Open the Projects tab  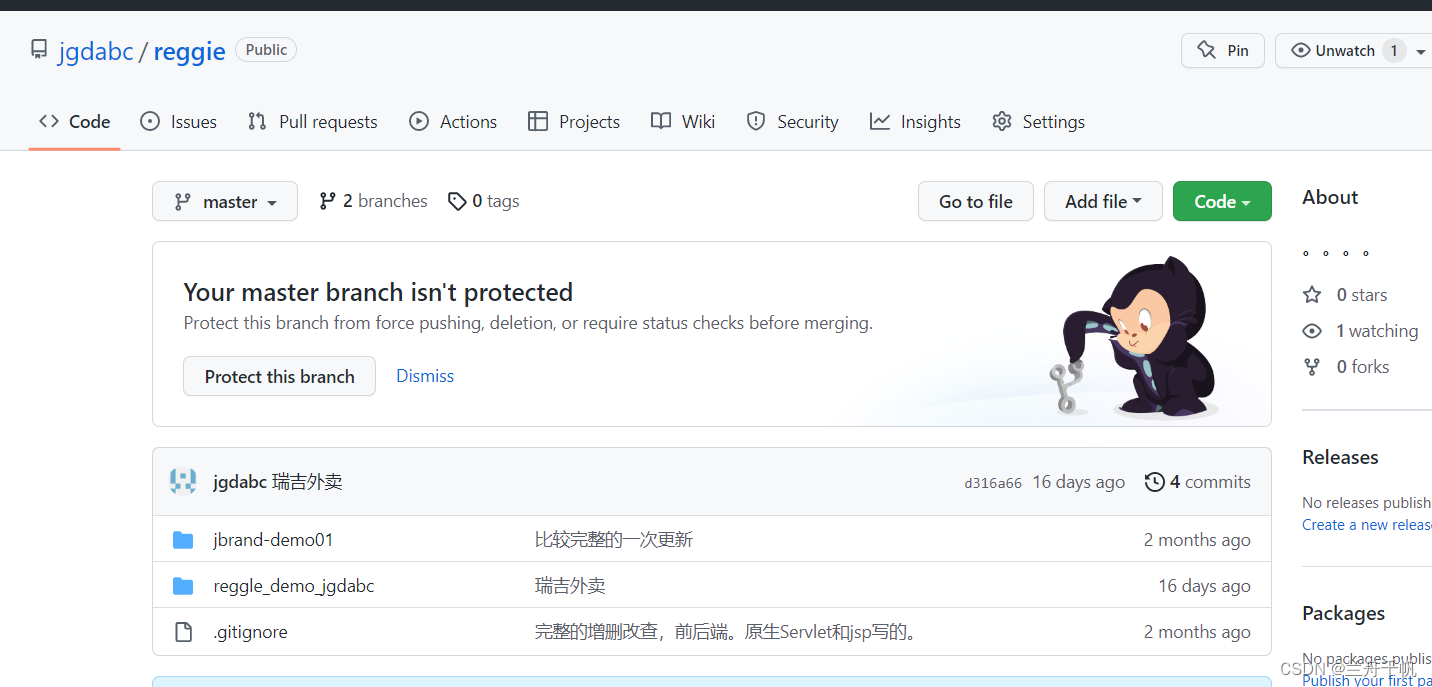click(574, 122)
